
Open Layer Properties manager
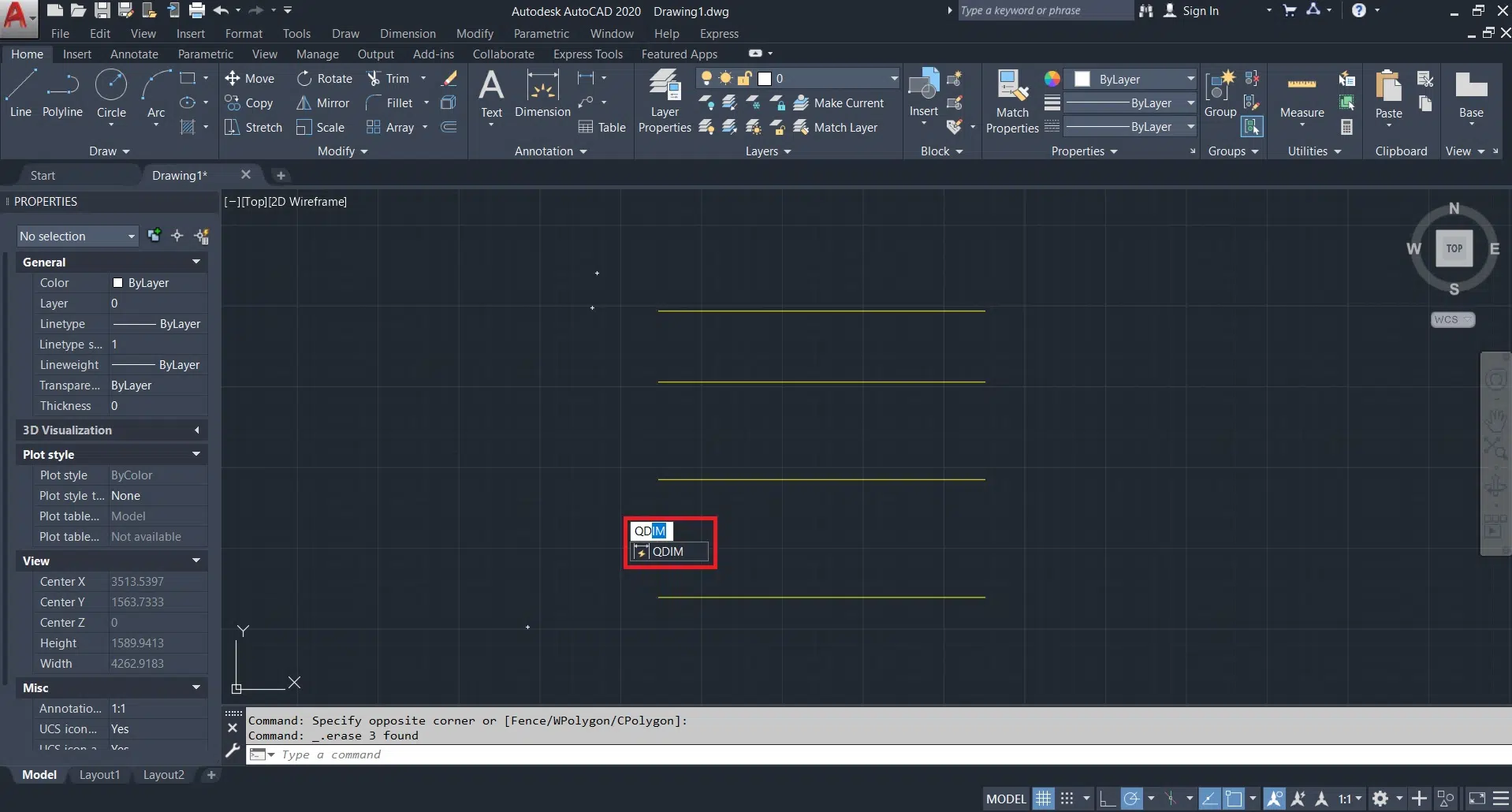[665, 101]
